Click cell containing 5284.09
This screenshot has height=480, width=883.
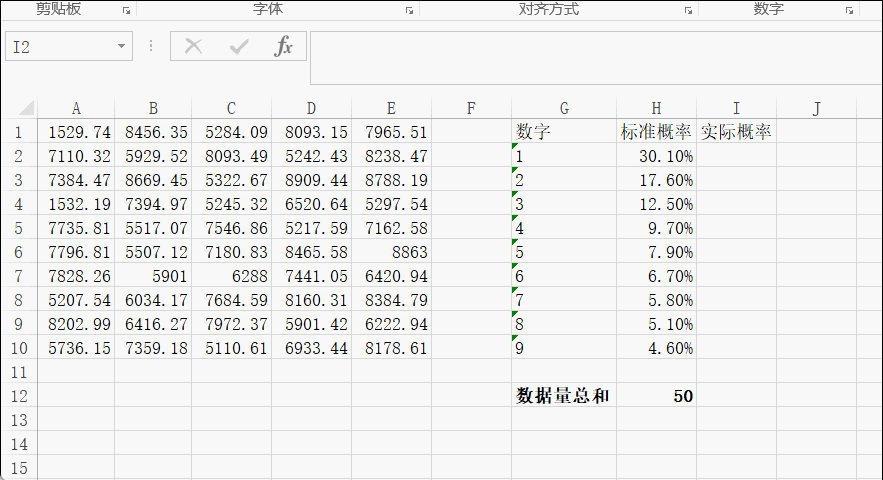pyautogui.click(x=231, y=132)
